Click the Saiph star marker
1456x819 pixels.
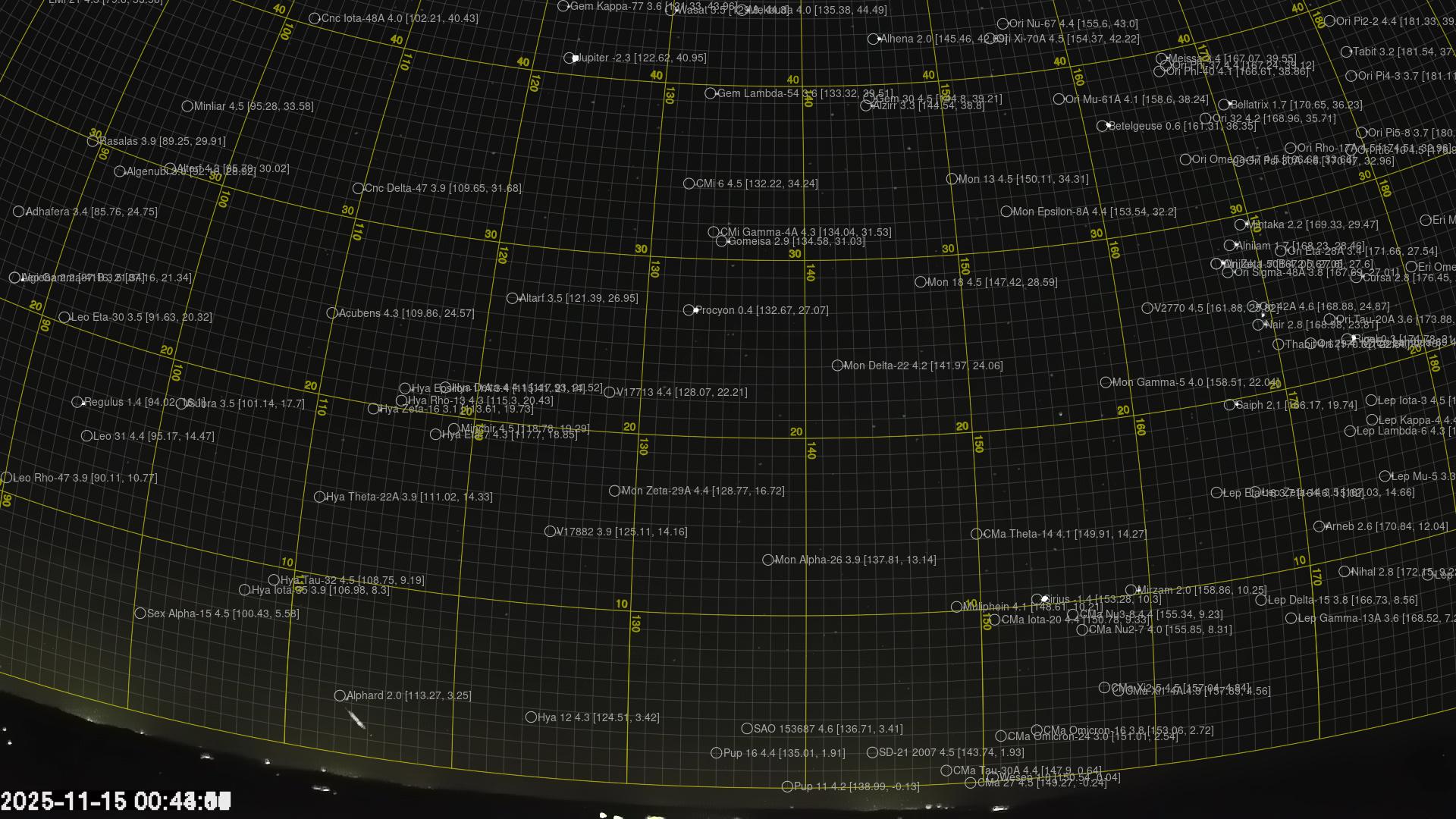click(1229, 406)
